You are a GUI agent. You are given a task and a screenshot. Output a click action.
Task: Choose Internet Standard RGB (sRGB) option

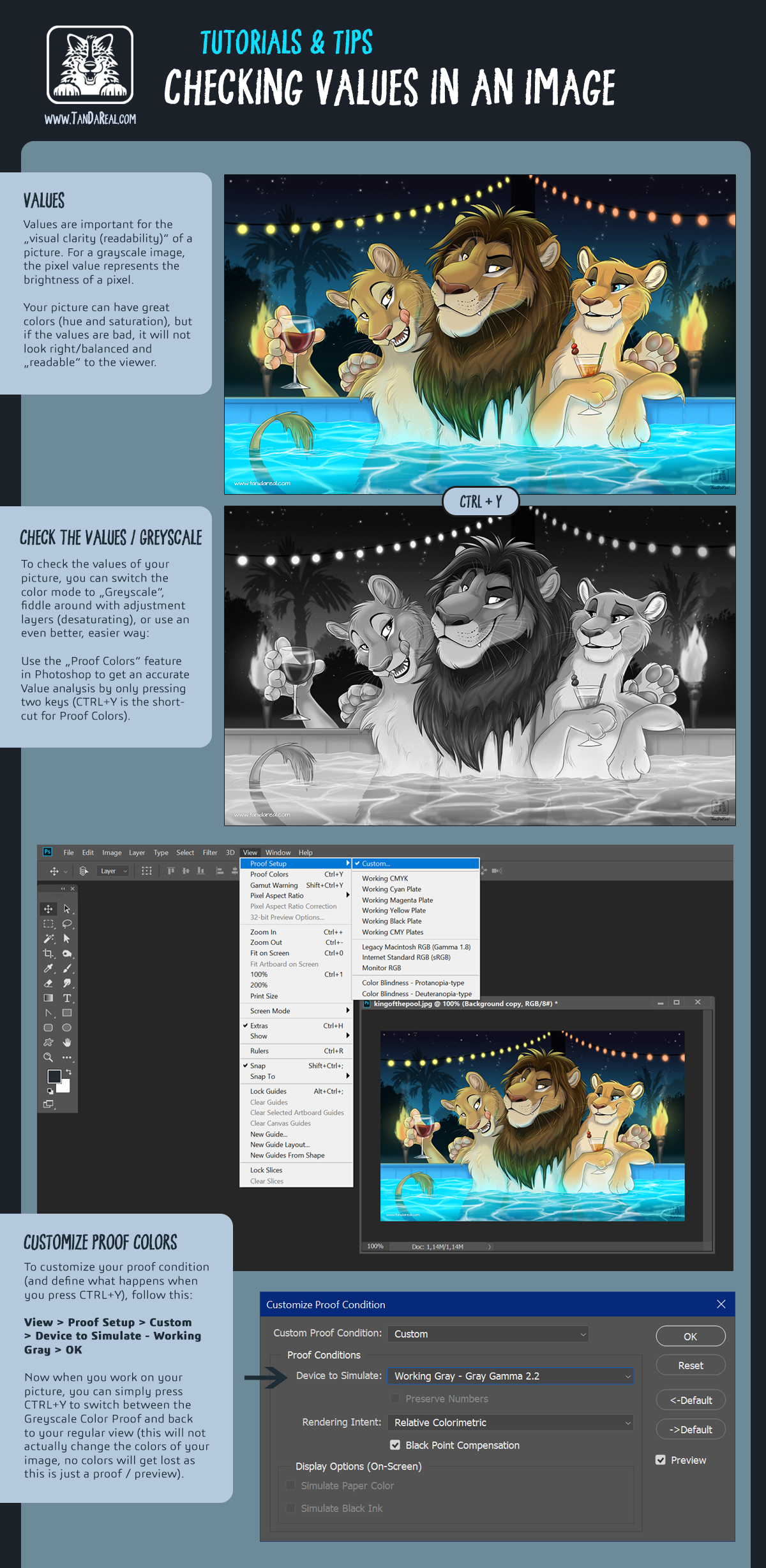[416, 958]
